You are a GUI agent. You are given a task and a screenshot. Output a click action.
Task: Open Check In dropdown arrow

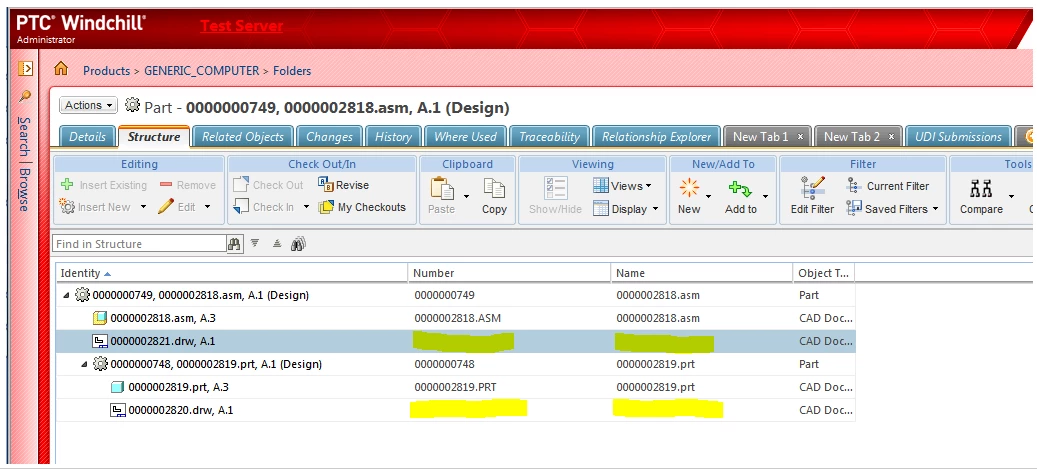point(306,207)
